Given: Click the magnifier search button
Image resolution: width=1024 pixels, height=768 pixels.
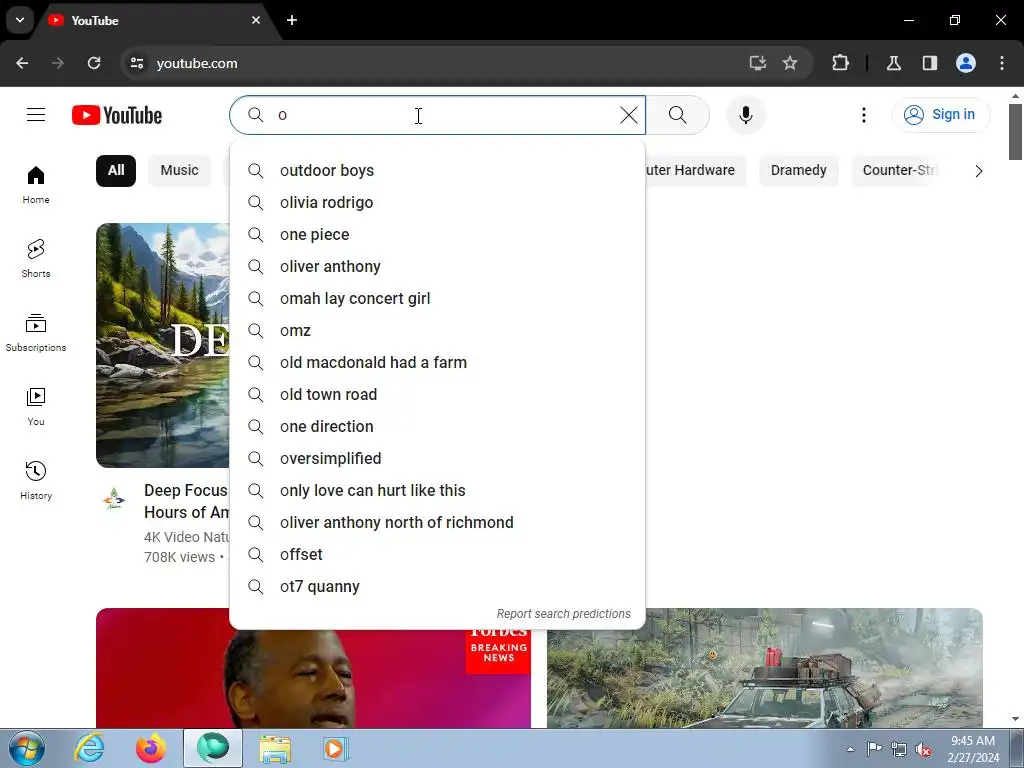Looking at the screenshot, I should 678,115.
